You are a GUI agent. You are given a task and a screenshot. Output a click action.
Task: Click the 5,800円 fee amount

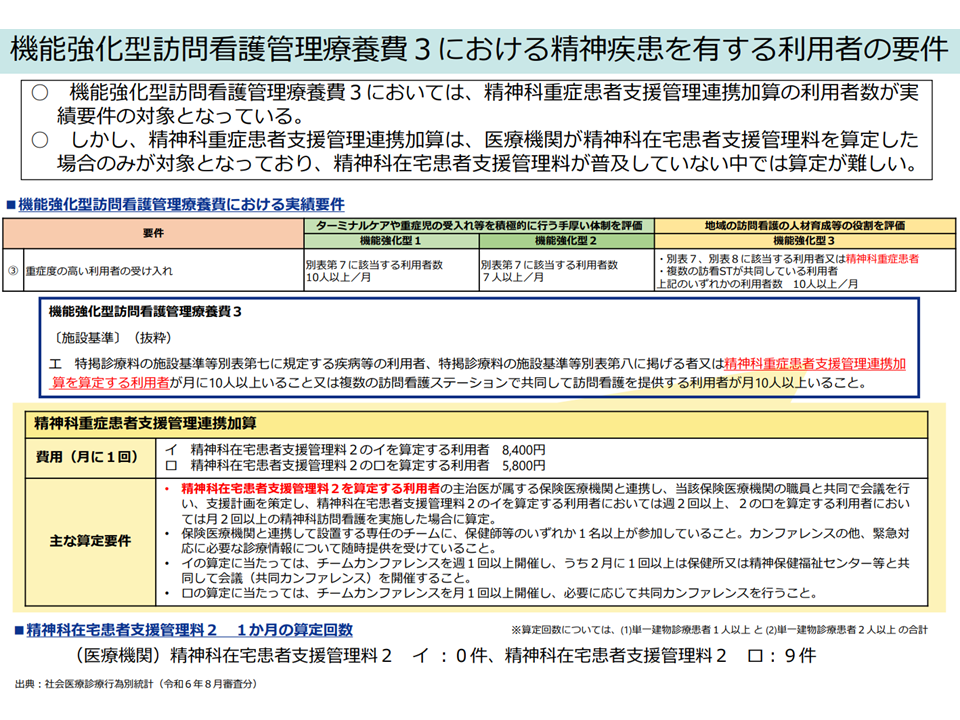click(x=524, y=465)
